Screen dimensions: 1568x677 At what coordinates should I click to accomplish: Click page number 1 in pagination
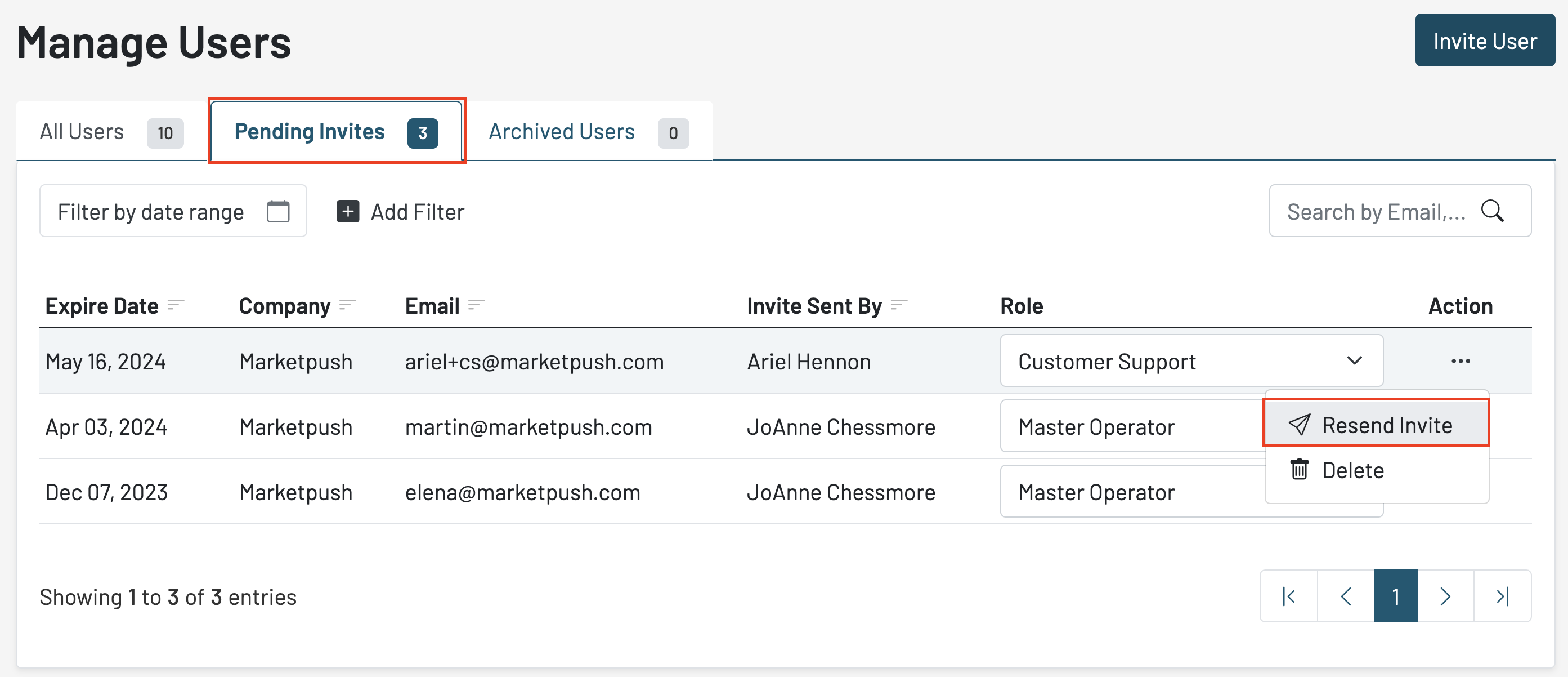1395,596
